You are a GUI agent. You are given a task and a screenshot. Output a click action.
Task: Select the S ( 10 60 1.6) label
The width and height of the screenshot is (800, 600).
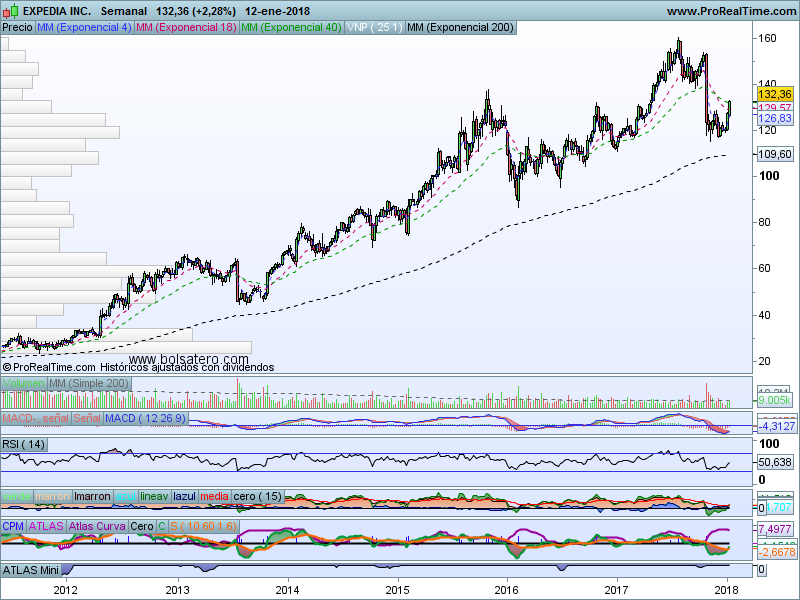point(204,526)
